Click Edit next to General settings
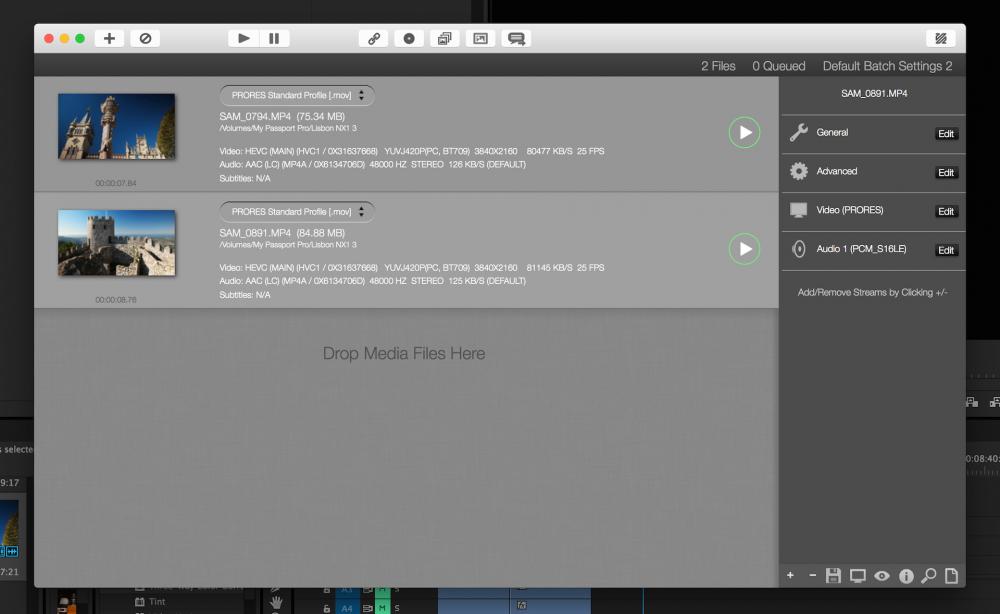Viewport: 1000px width, 614px height. tap(946, 134)
